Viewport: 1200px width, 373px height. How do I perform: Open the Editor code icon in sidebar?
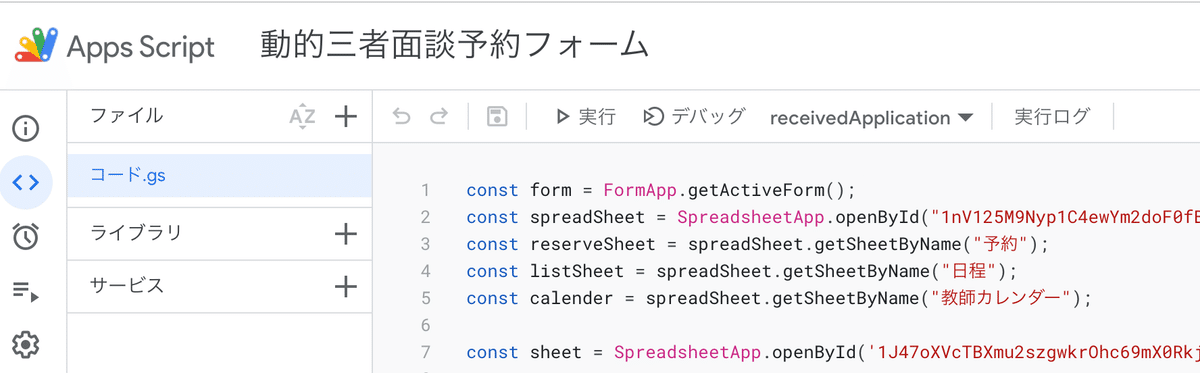pyautogui.click(x=25, y=182)
